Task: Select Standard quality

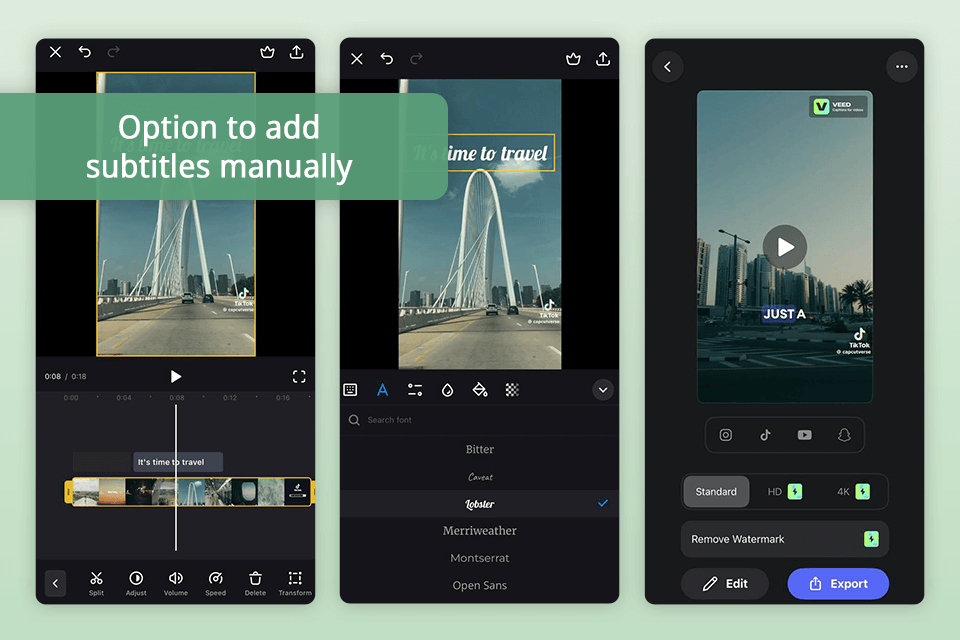Action: point(716,492)
